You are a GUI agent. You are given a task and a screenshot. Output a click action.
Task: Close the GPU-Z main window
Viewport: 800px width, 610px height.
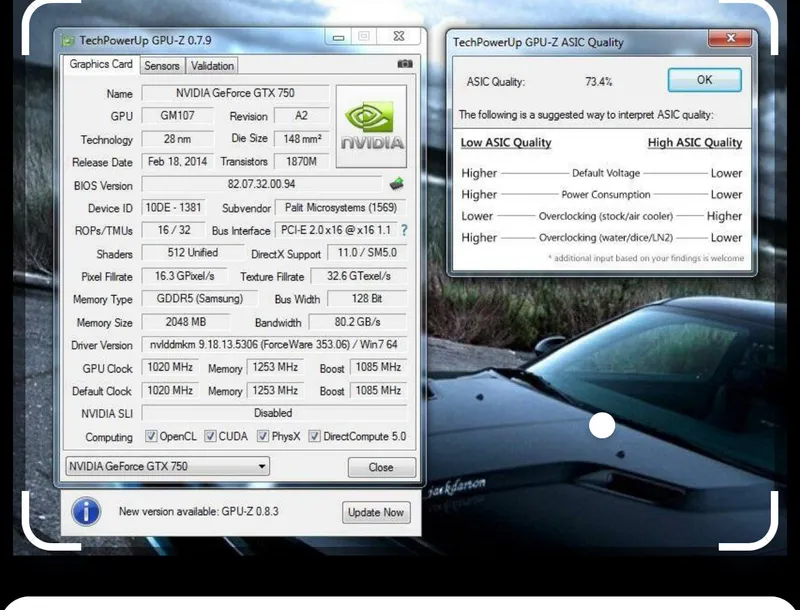pyautogui.click(x=399, y=37)
